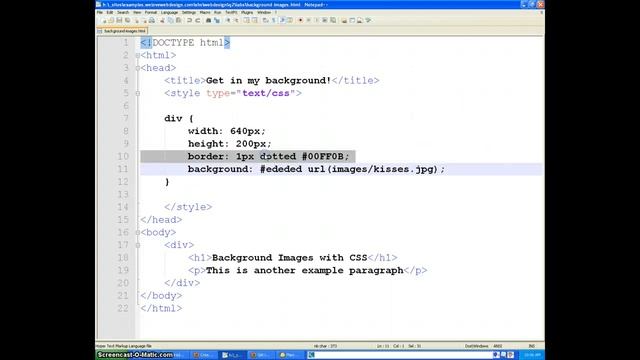Open the Edit menu
This screenshot has width=640, height=360.
click(x=109, y=12)
